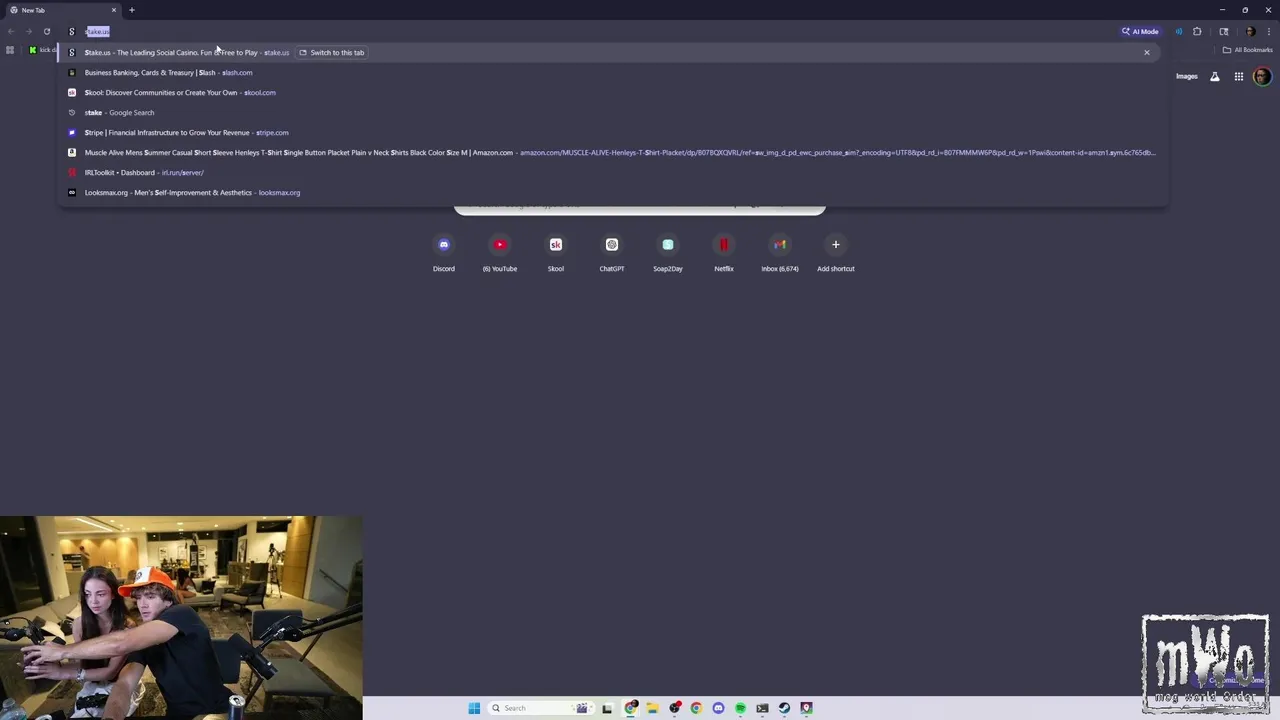The width and height of the screenshot is (1280, 720).
Task: Open the Skool shortcut
Action: tap(556, 252)
